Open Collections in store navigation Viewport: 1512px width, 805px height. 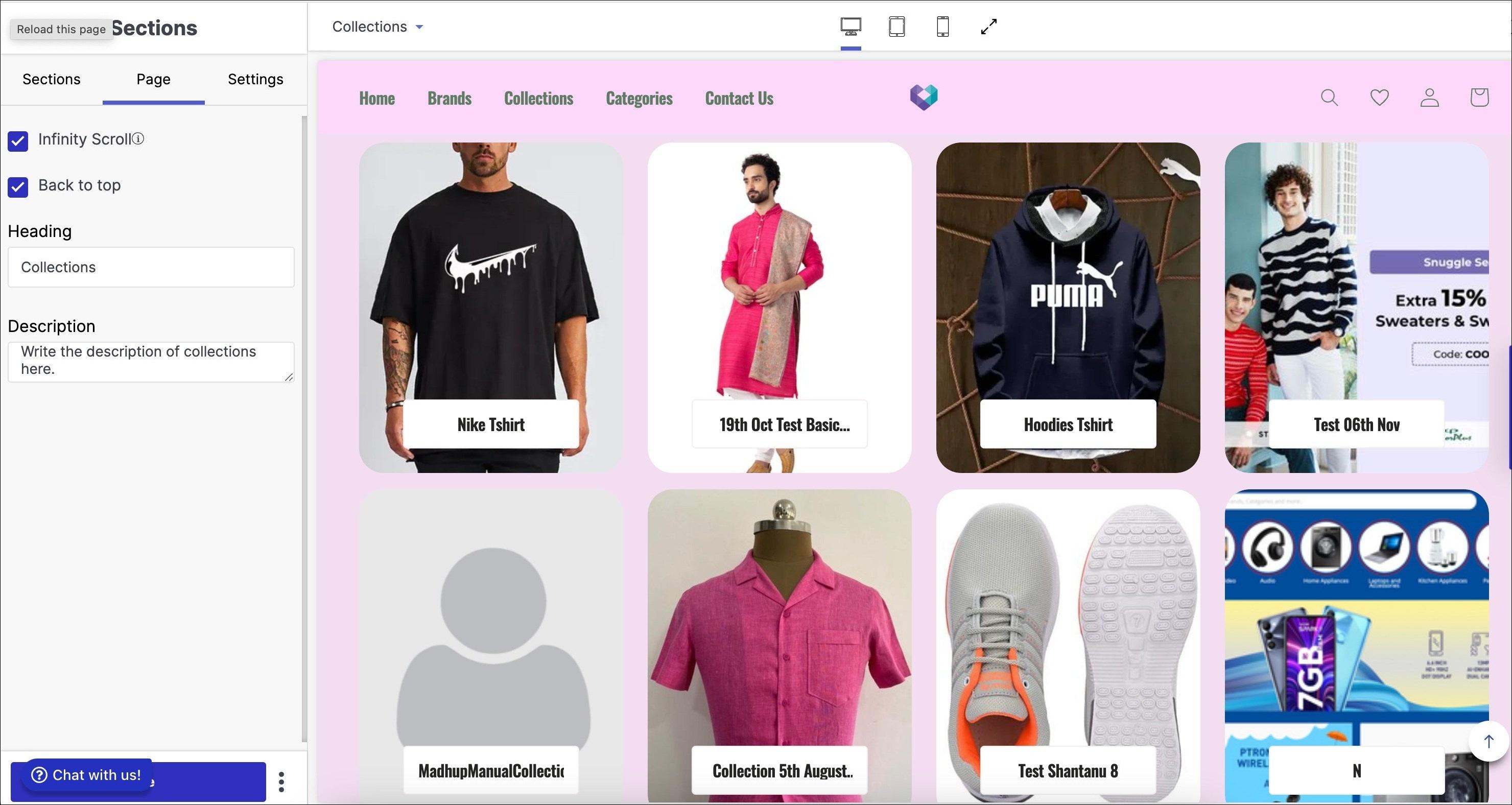pyautogui.click(x=538, y=98)
